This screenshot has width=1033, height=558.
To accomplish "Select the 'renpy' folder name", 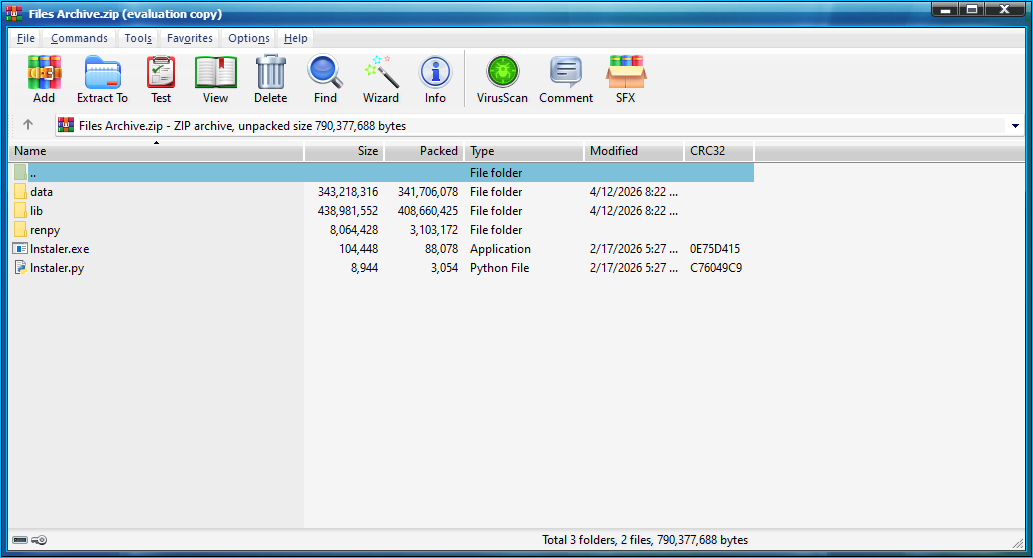I will click(45, 230).
